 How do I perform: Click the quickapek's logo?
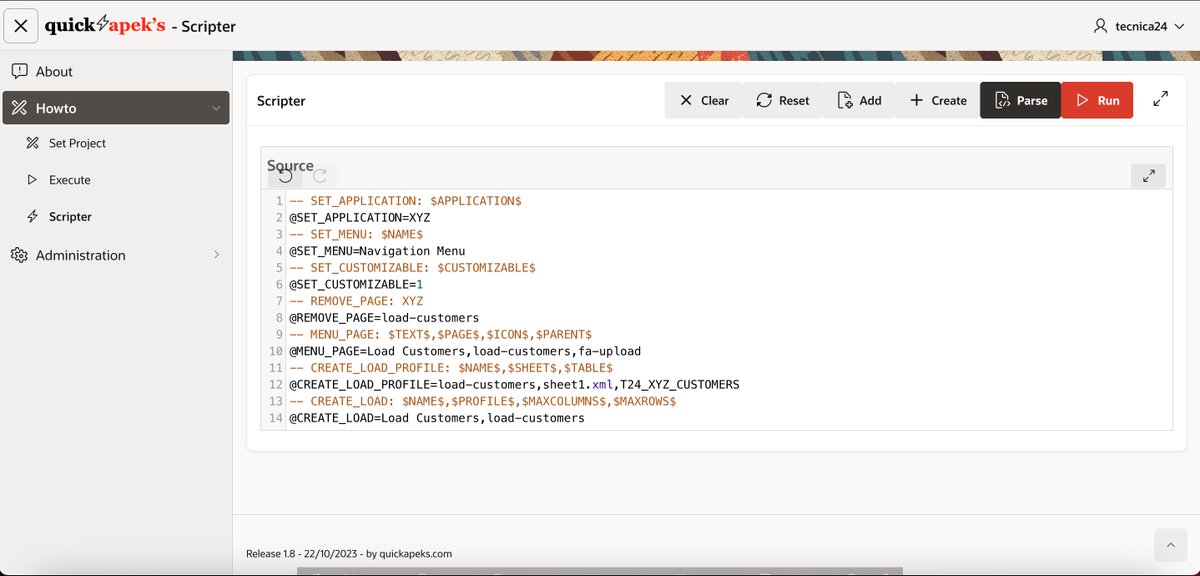point(105,26)
